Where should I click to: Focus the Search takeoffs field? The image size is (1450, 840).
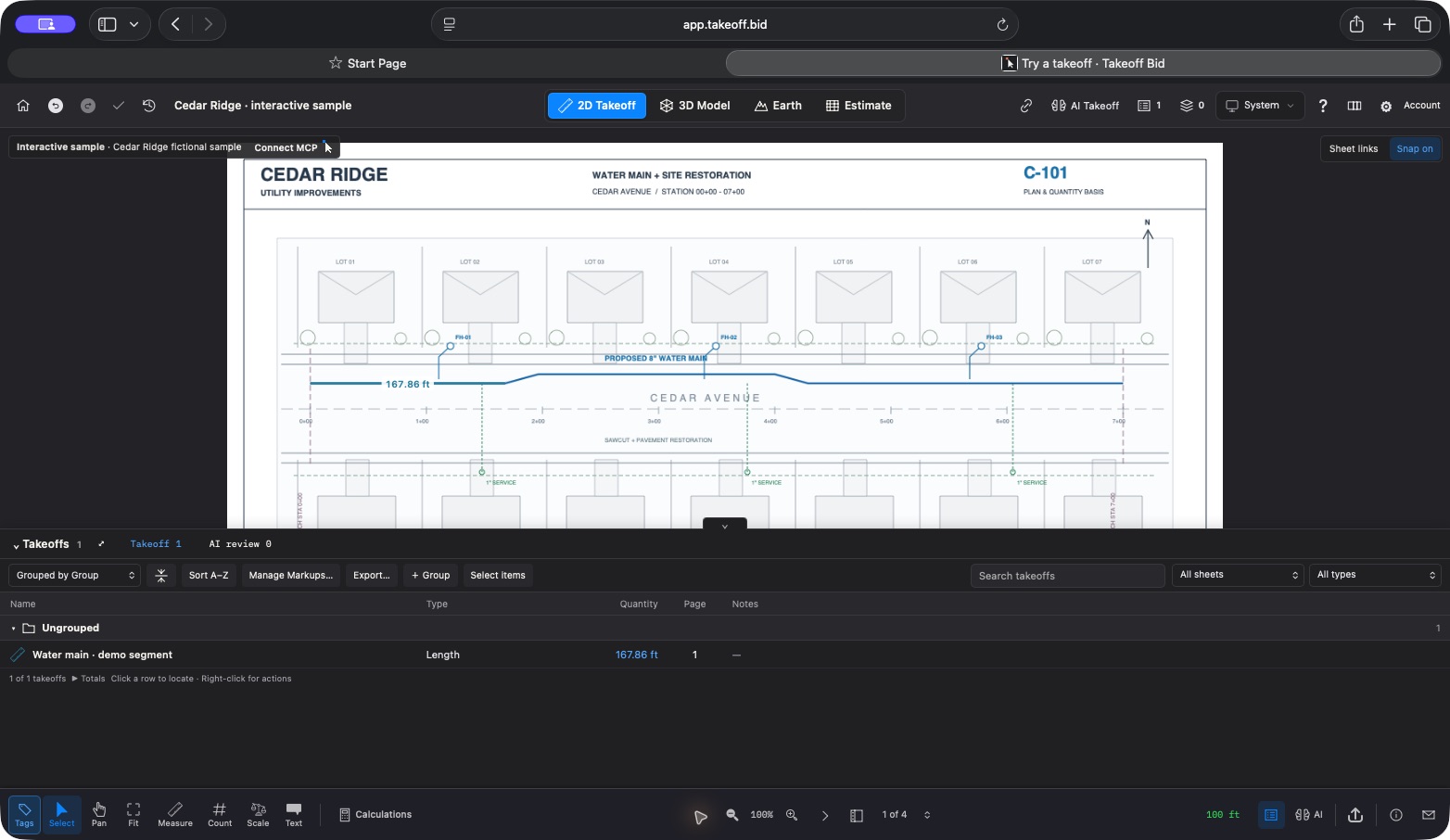click(1067, 576)
